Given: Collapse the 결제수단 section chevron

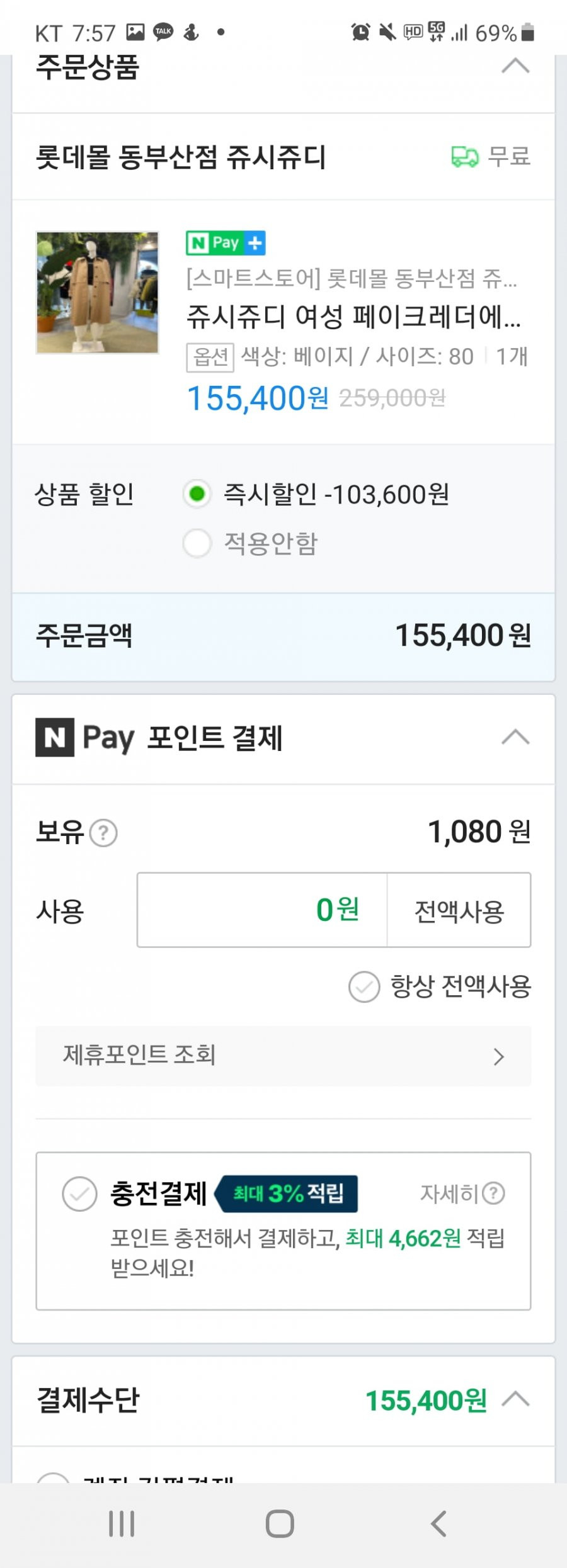Looking at the screenshot, I should 515,1399.
